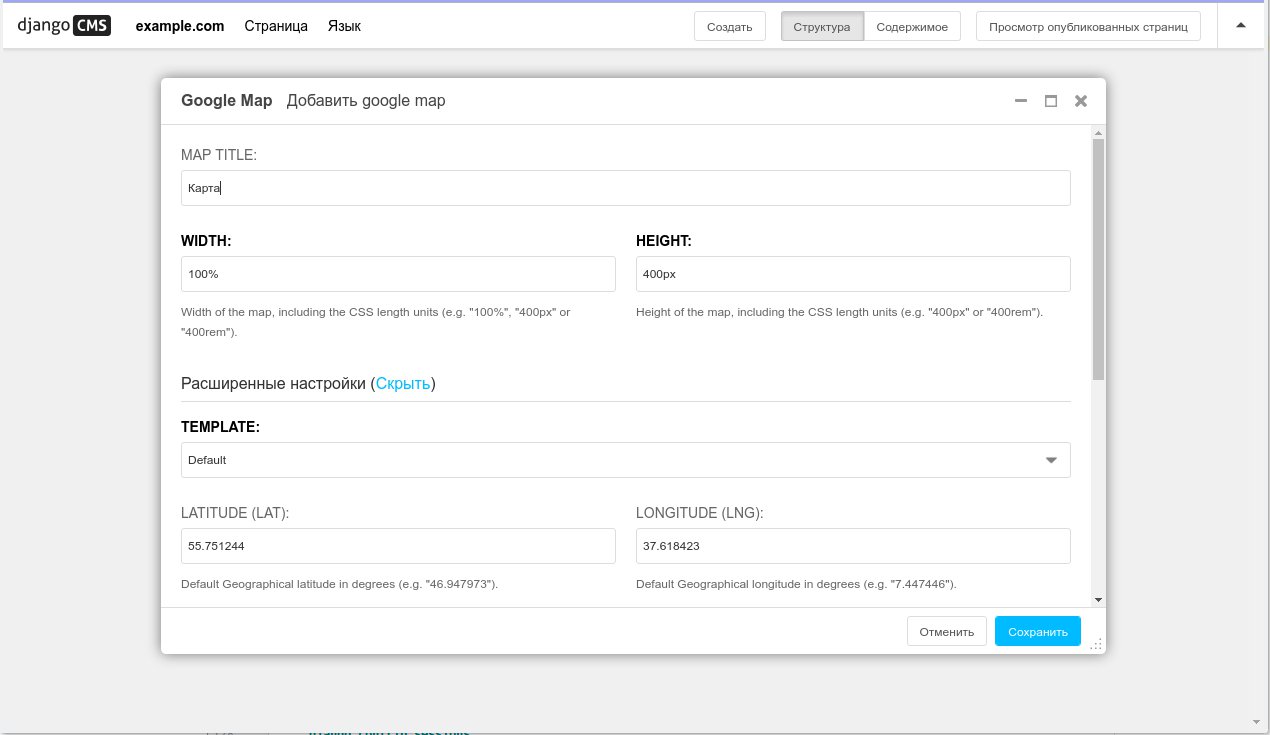Click the dialog scrollbar up arrow
This screenshot has height=735, width=1270.
(1098, 132)
